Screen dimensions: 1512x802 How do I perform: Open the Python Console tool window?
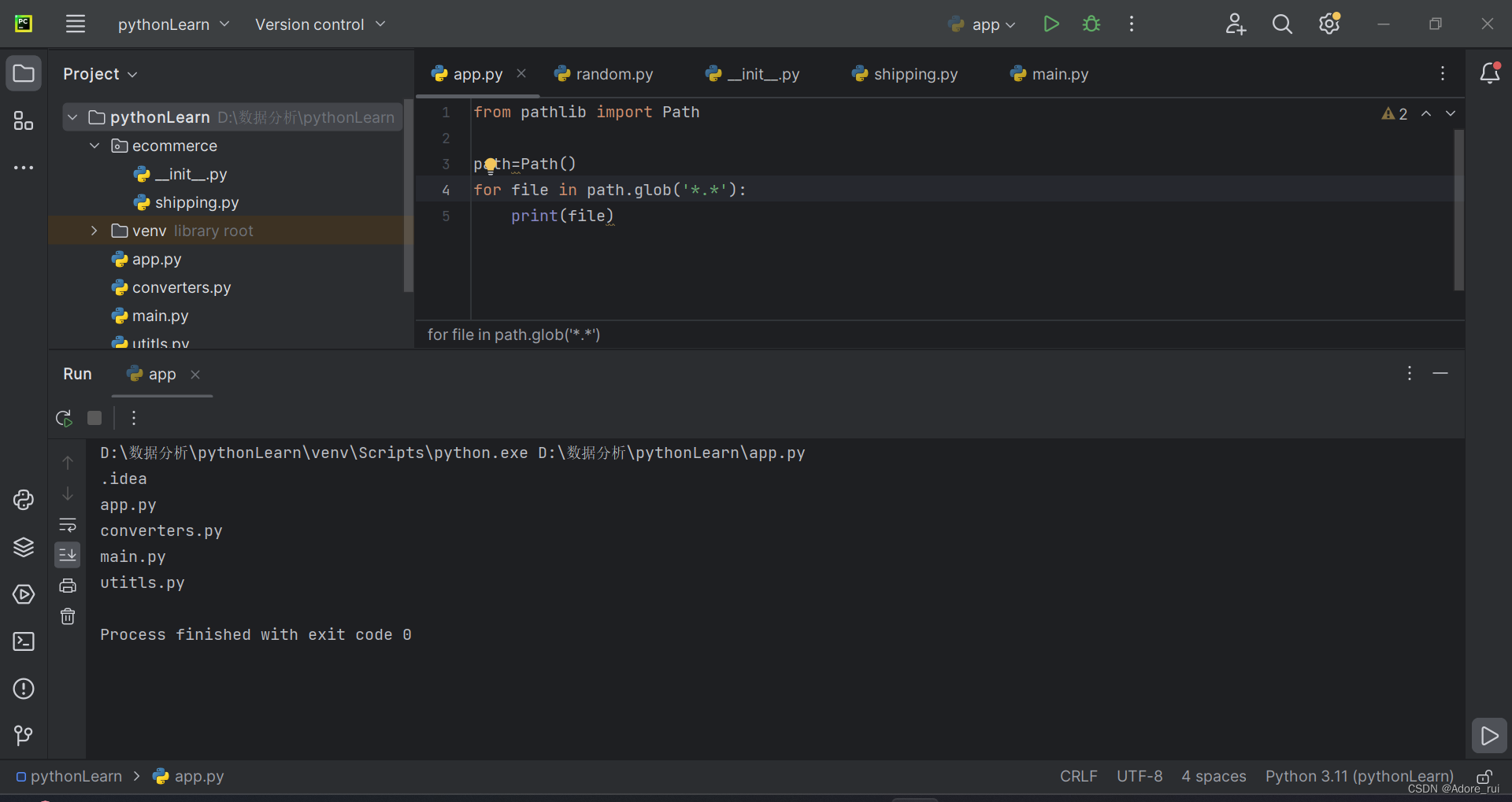(x=24, y=500)
